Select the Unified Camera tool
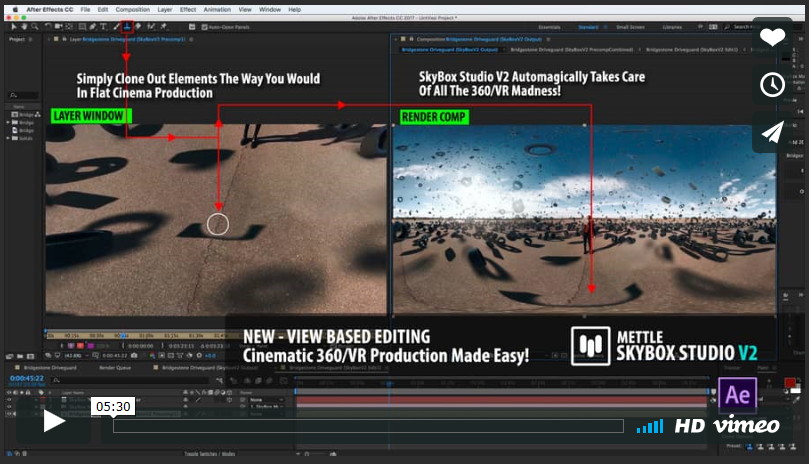The height and width of the screenshot is (464, 809). point(58,26)
